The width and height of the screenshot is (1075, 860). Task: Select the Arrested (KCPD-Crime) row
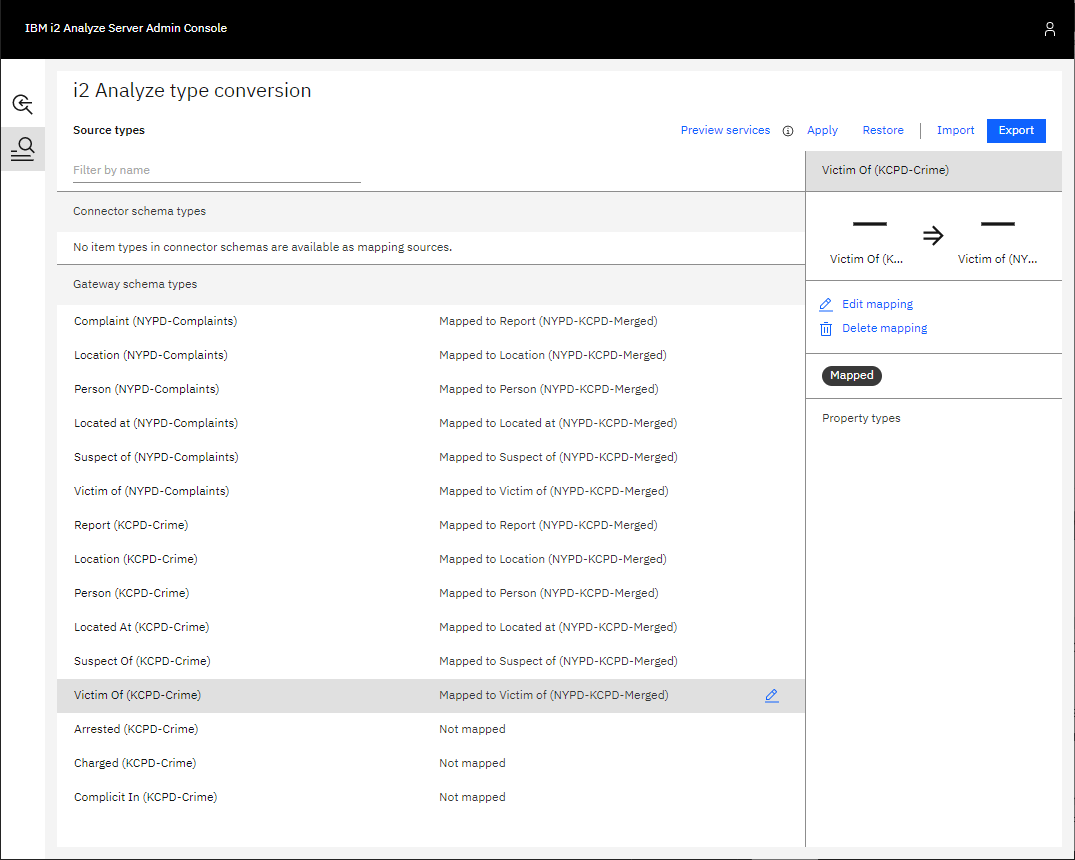pos(136,729)
